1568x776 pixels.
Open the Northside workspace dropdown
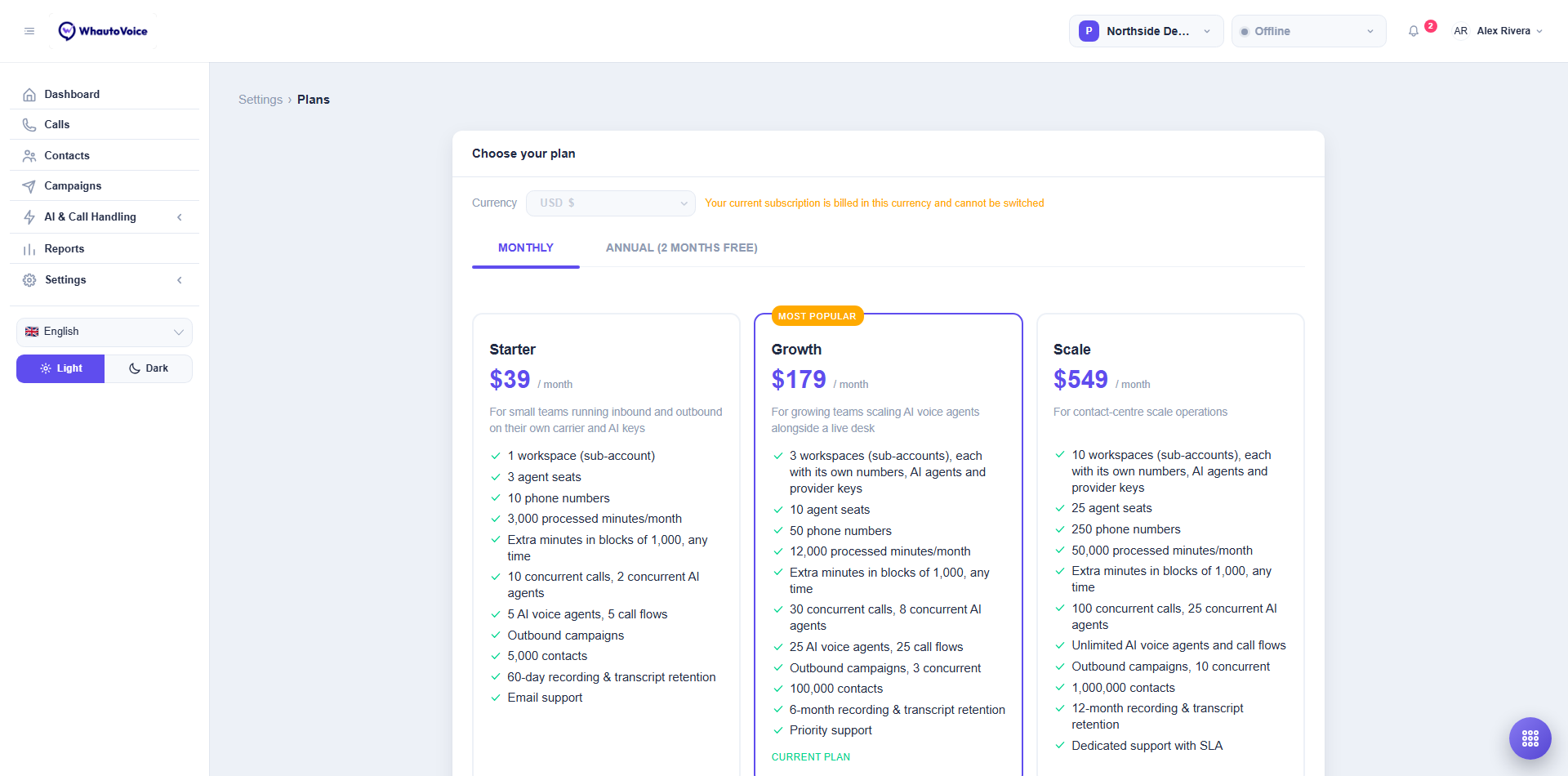1146,31
